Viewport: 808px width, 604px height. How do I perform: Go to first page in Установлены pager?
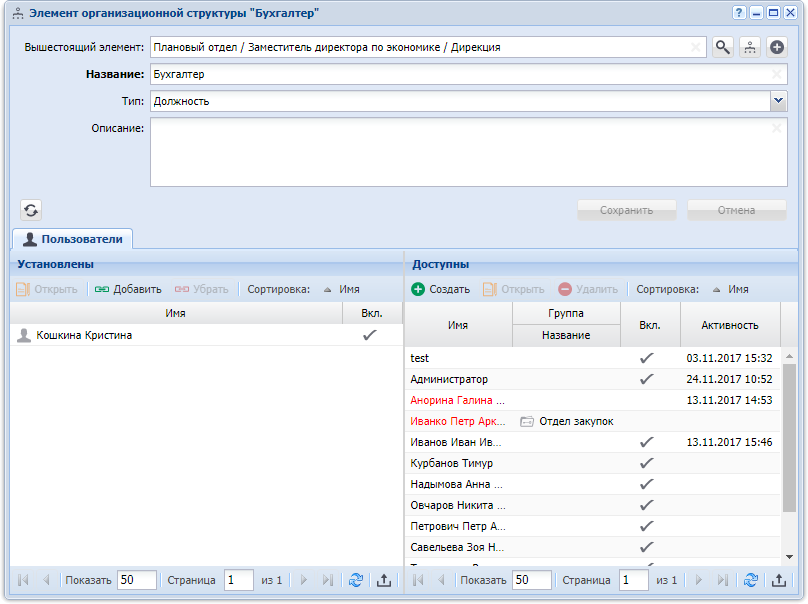pyautogui.click(x=23, y=580)
